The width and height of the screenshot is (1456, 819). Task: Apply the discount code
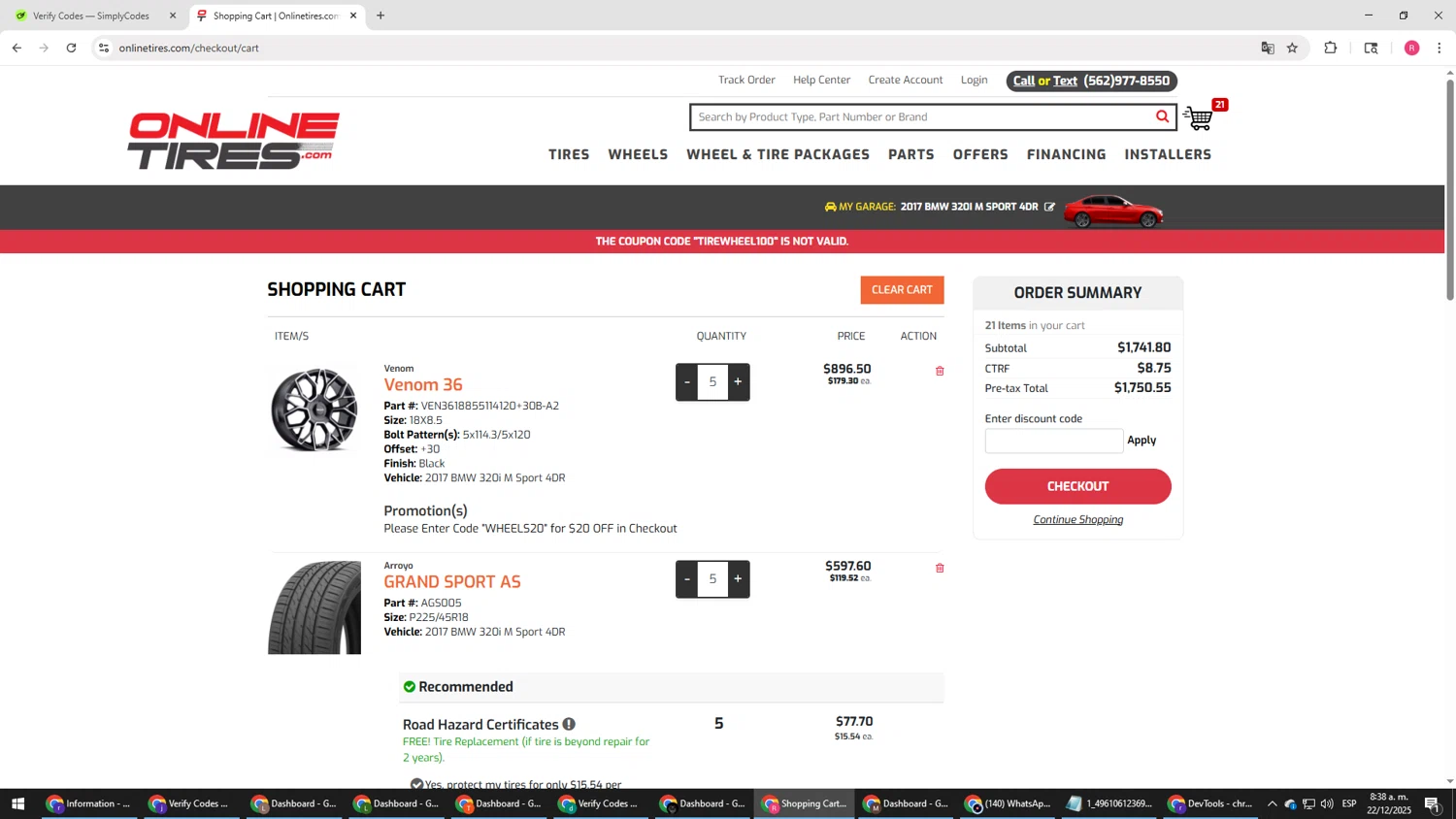(x=1142, y=441)
